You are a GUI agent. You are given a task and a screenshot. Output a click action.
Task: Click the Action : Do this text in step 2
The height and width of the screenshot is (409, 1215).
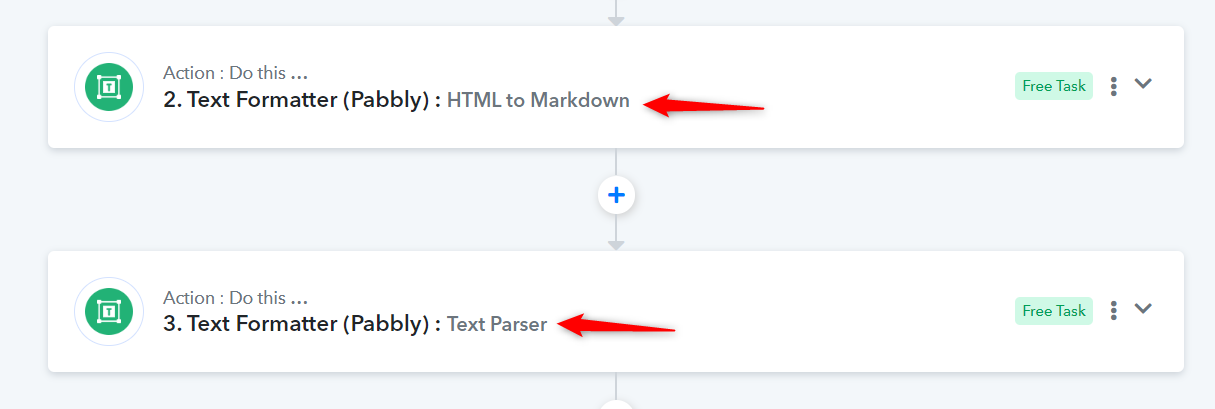[x=235, y=73]
